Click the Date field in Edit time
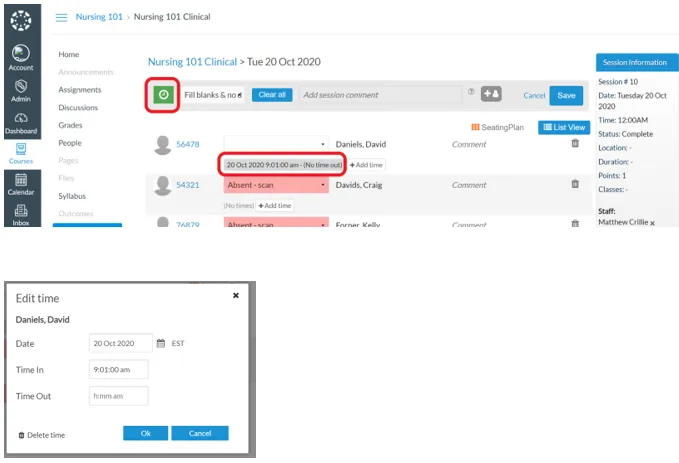Image resolution: width=679 pixels, height=463 pixels. click(121, 343)
